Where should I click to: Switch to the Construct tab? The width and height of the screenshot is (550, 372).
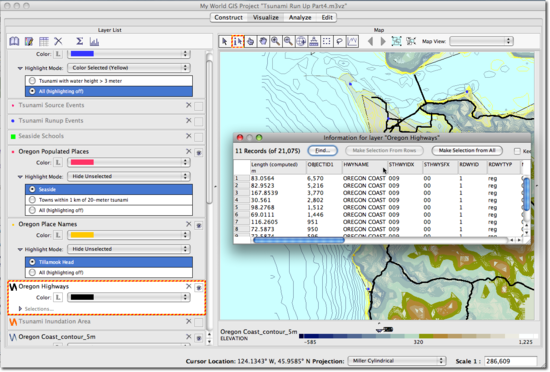[228, 18]
